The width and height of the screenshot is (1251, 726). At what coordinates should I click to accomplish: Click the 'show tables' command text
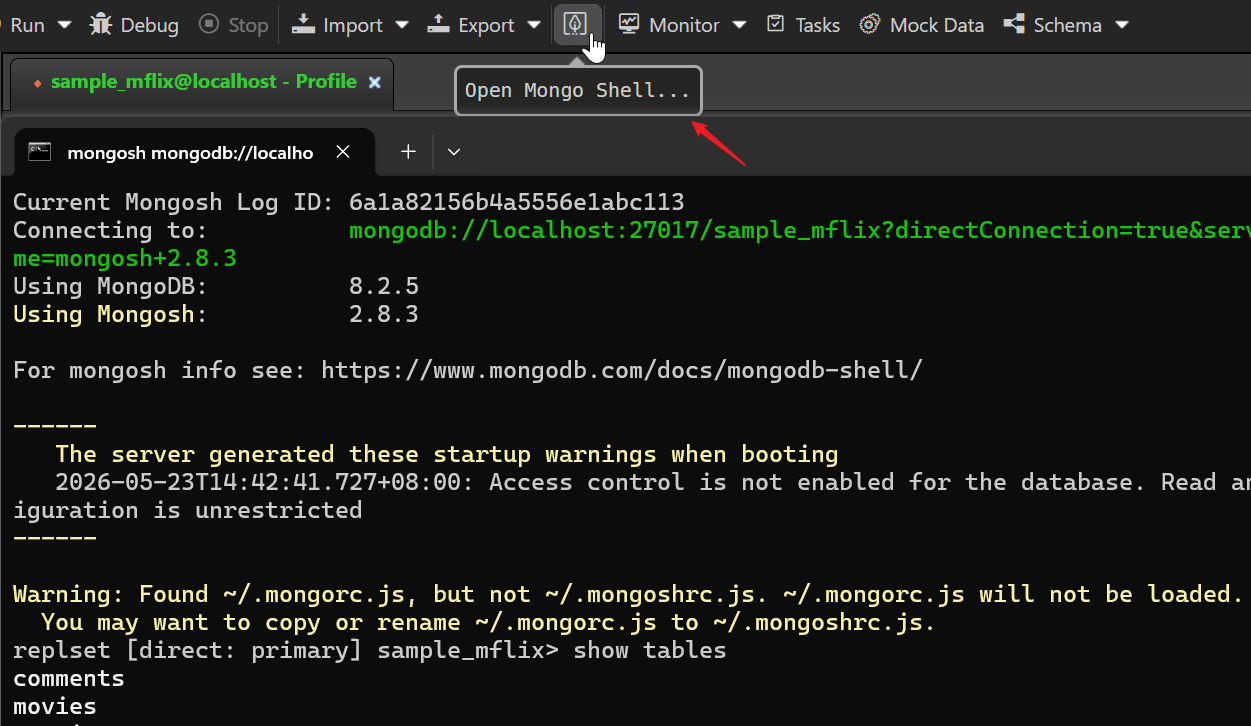650,650
